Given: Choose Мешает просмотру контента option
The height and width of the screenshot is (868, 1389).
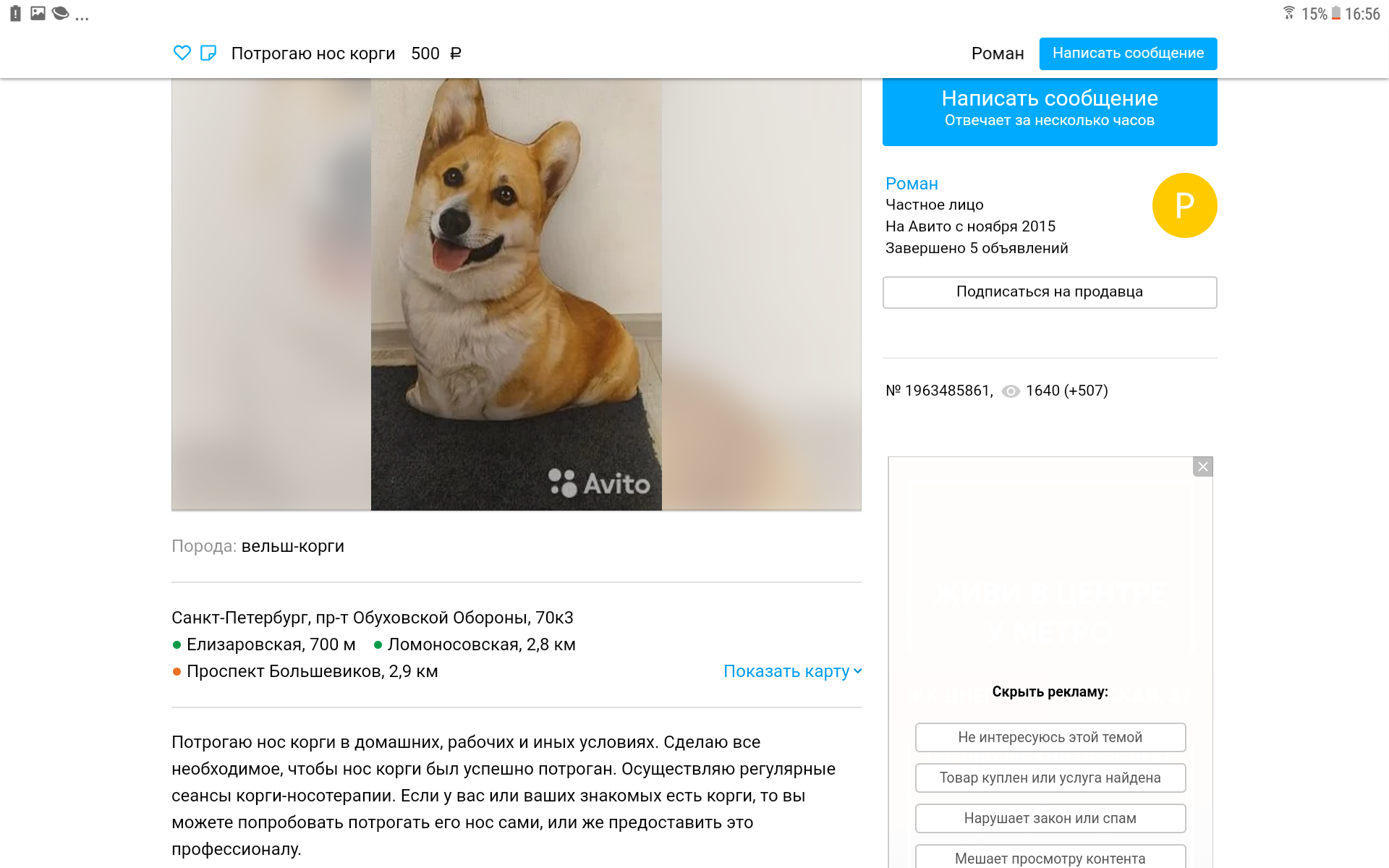Looking at the screenshot, I should (1050, 858).
